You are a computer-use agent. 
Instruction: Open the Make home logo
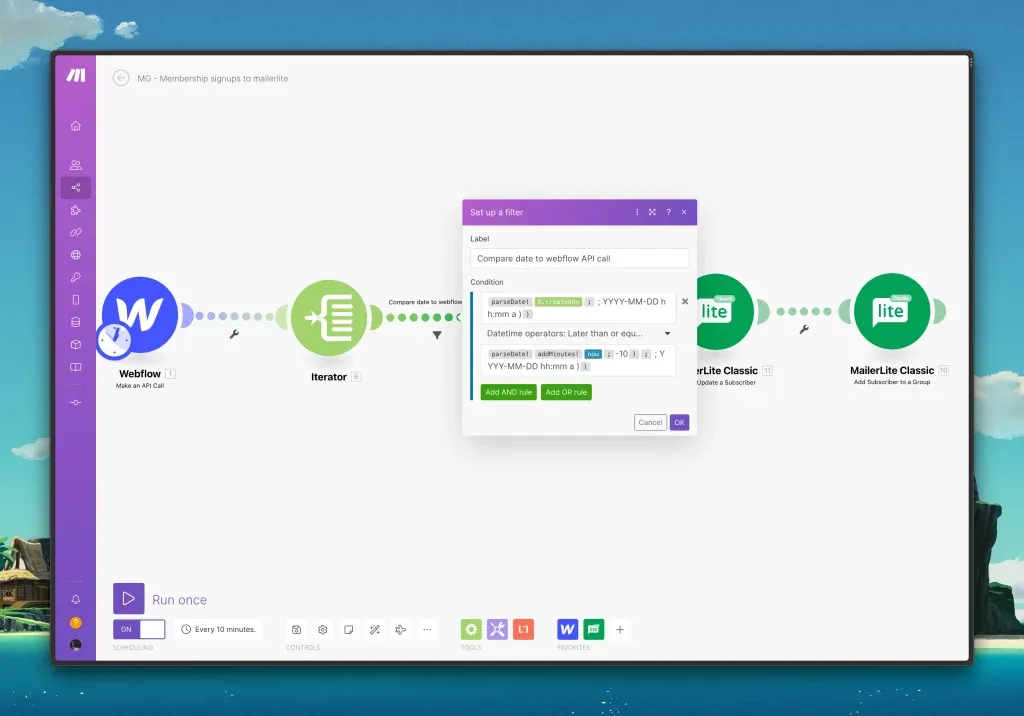[76, 75]
